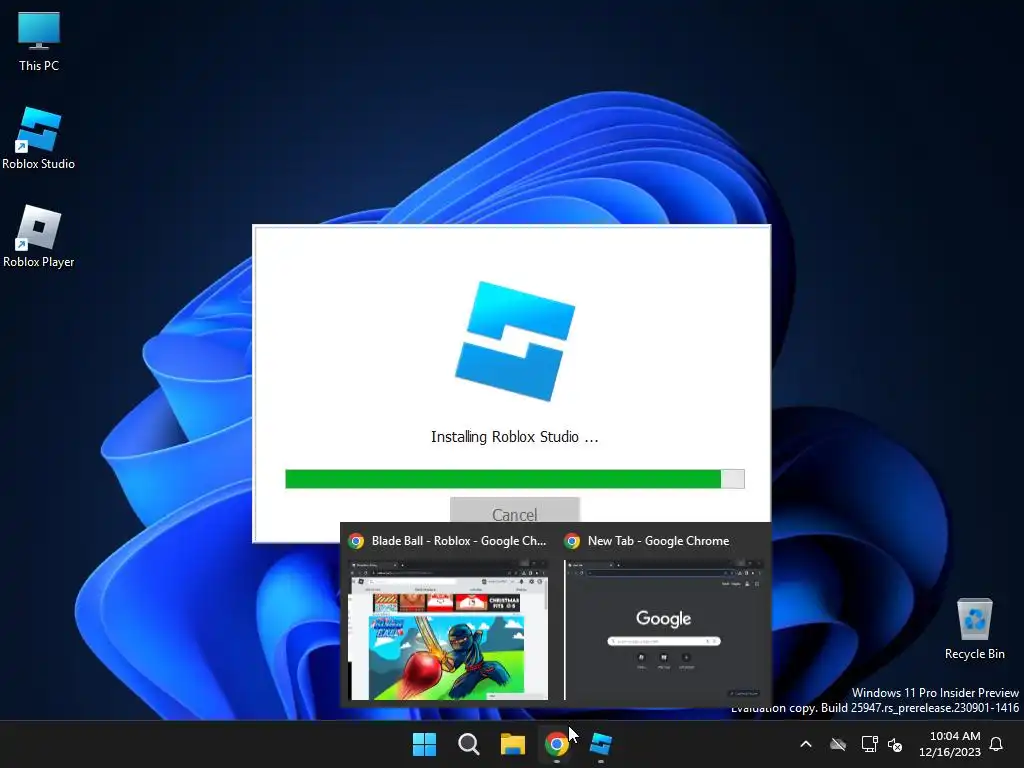
Task: Click the muted volume tray icon
Action: pos(895,744)
